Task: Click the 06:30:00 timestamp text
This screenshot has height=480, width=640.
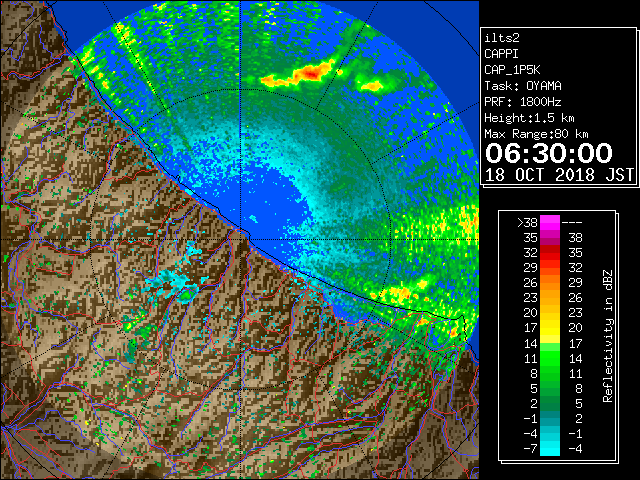Action: [549, 153]
